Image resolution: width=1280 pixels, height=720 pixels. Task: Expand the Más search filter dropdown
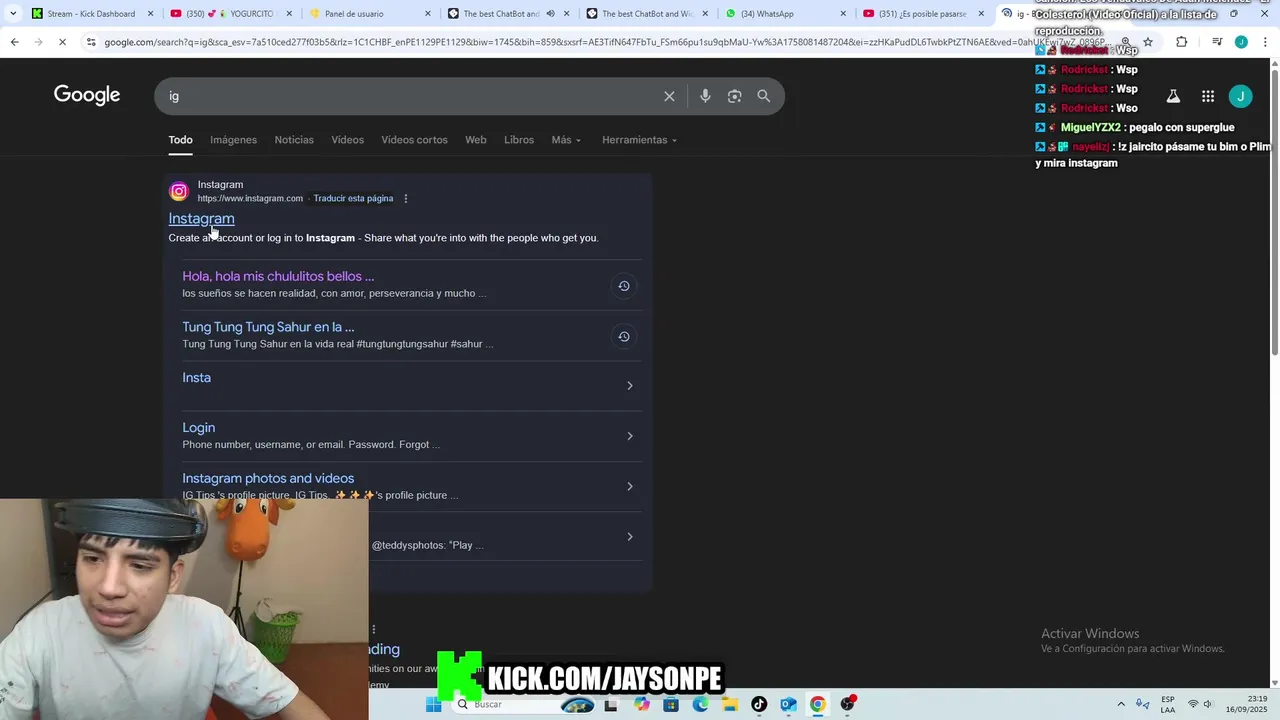(566, 140)
